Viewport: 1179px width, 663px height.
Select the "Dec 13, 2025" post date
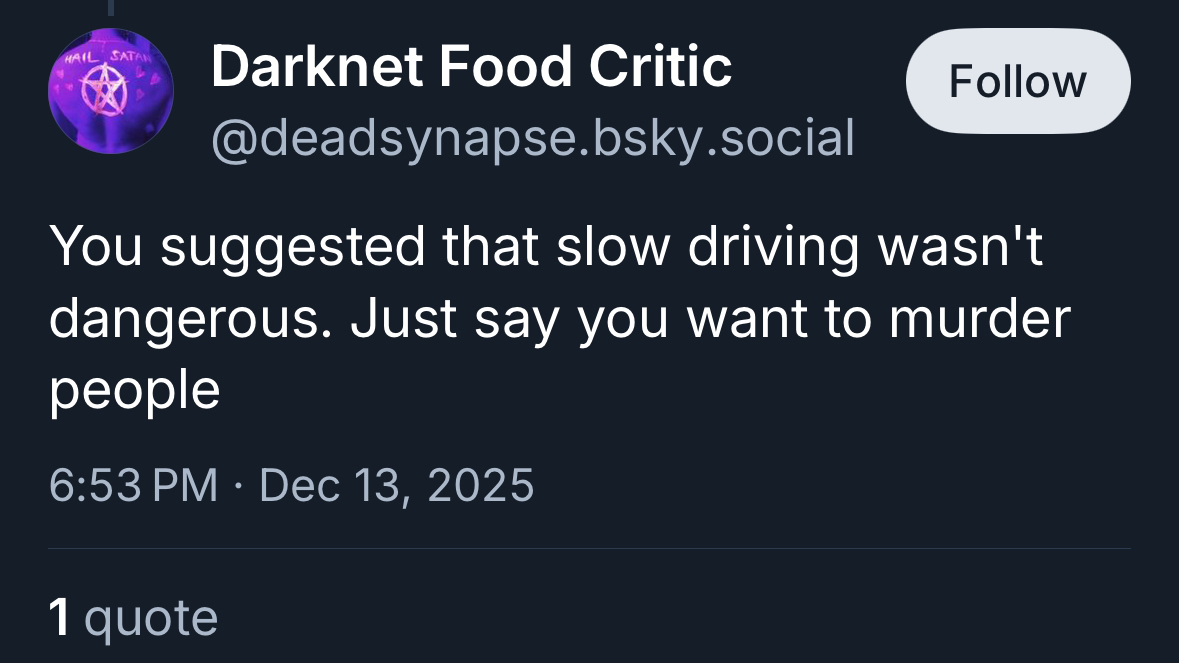point(396,486)
